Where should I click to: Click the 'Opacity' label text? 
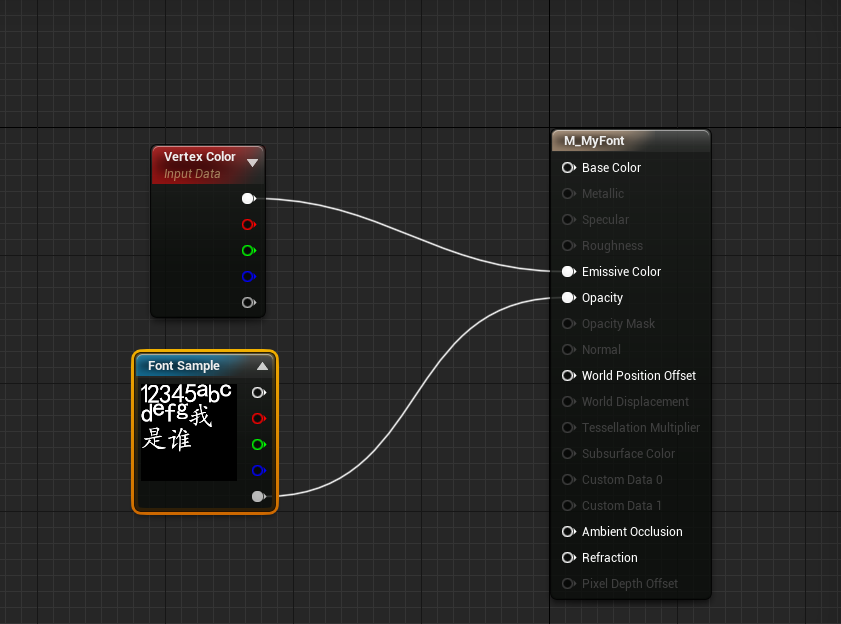coord(602,298)
